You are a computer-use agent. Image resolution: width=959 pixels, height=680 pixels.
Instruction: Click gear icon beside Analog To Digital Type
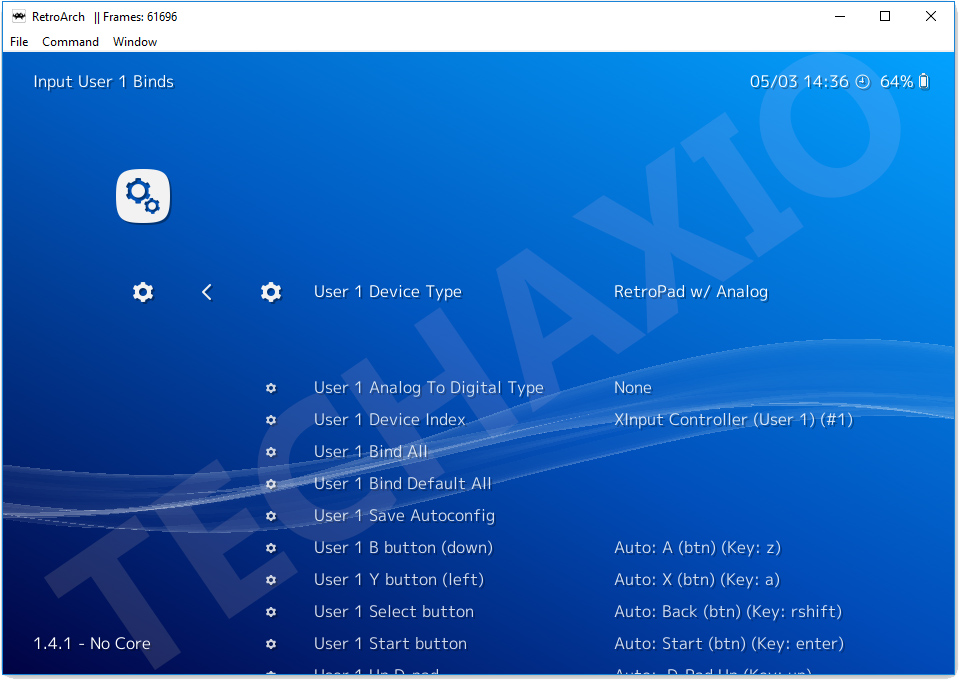click(x=271, y=388)
